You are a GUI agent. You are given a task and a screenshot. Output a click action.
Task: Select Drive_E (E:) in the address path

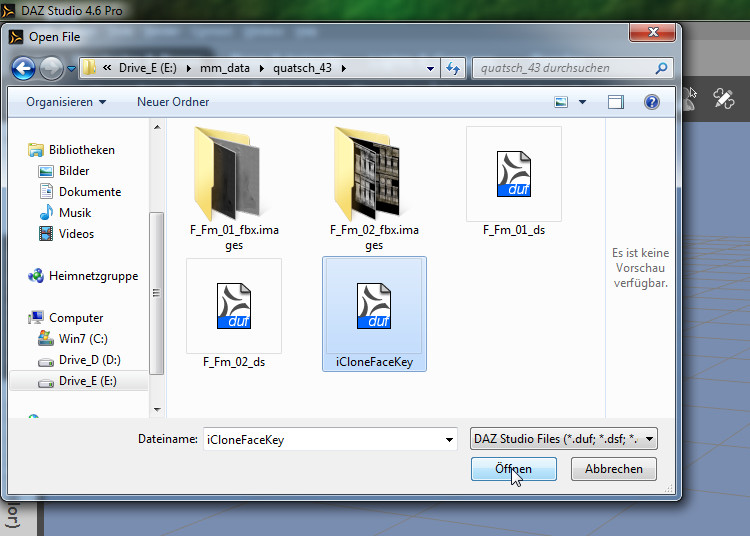coord(148,68)
